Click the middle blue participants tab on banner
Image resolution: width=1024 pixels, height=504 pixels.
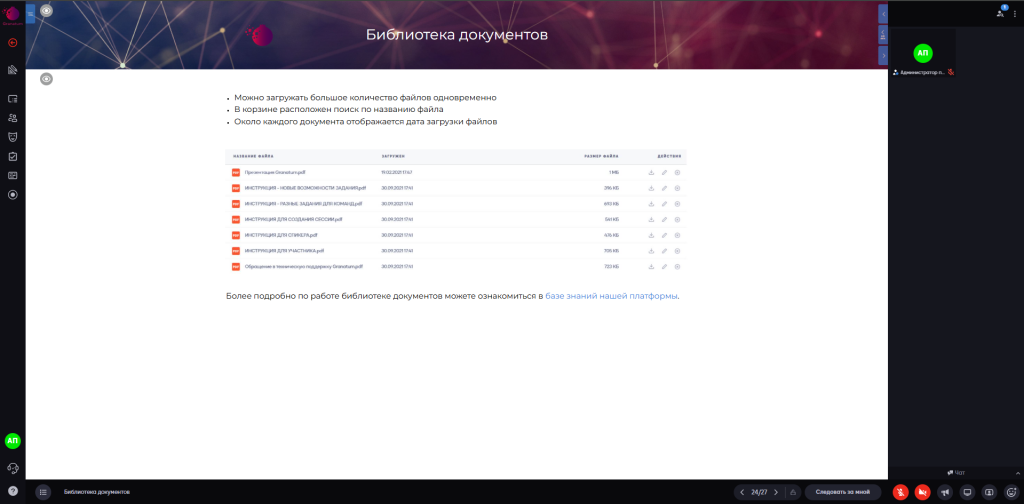[x=883, y=35]
